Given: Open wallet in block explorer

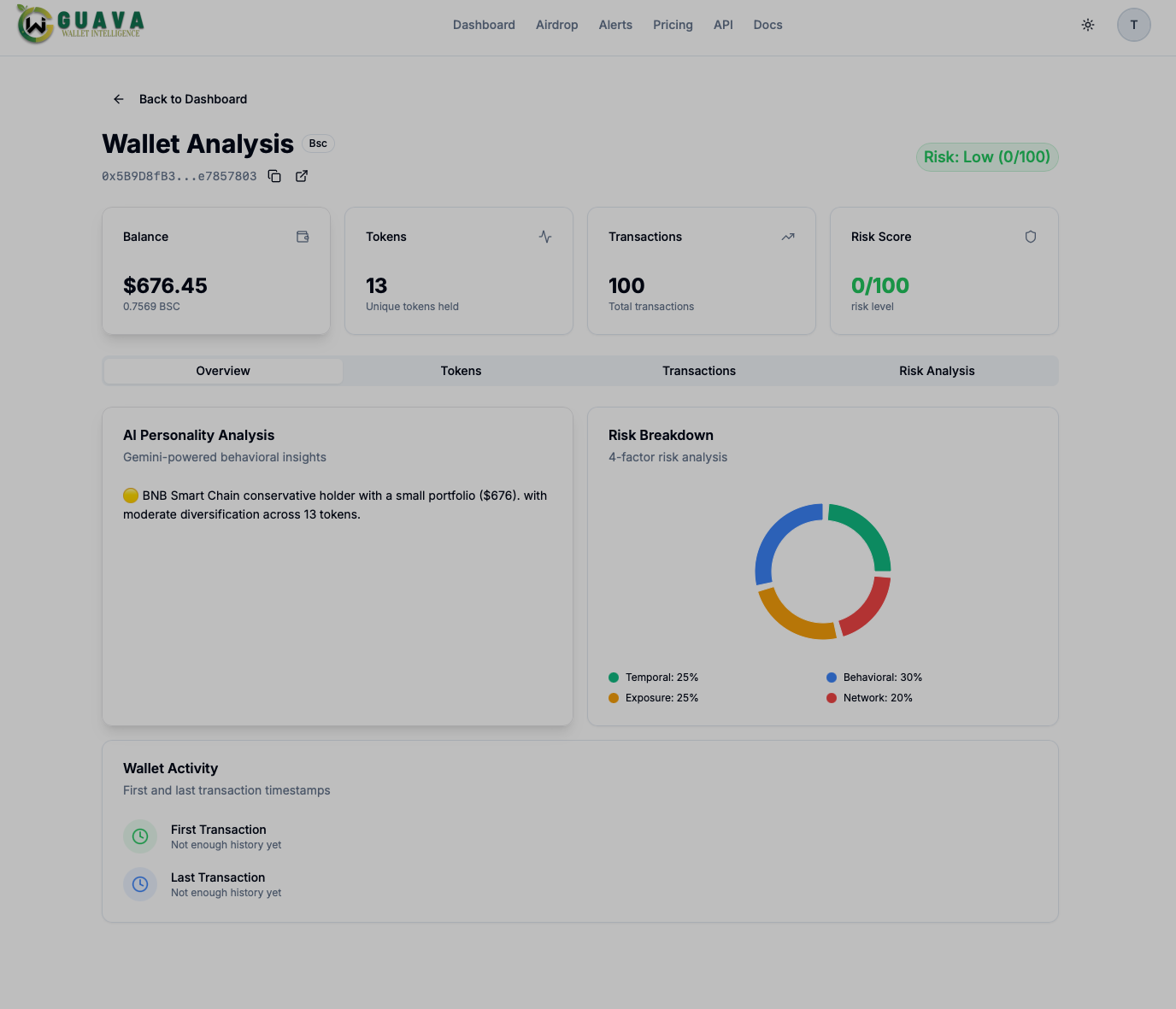Looking at the screenshot, I should tap(301, 176).
